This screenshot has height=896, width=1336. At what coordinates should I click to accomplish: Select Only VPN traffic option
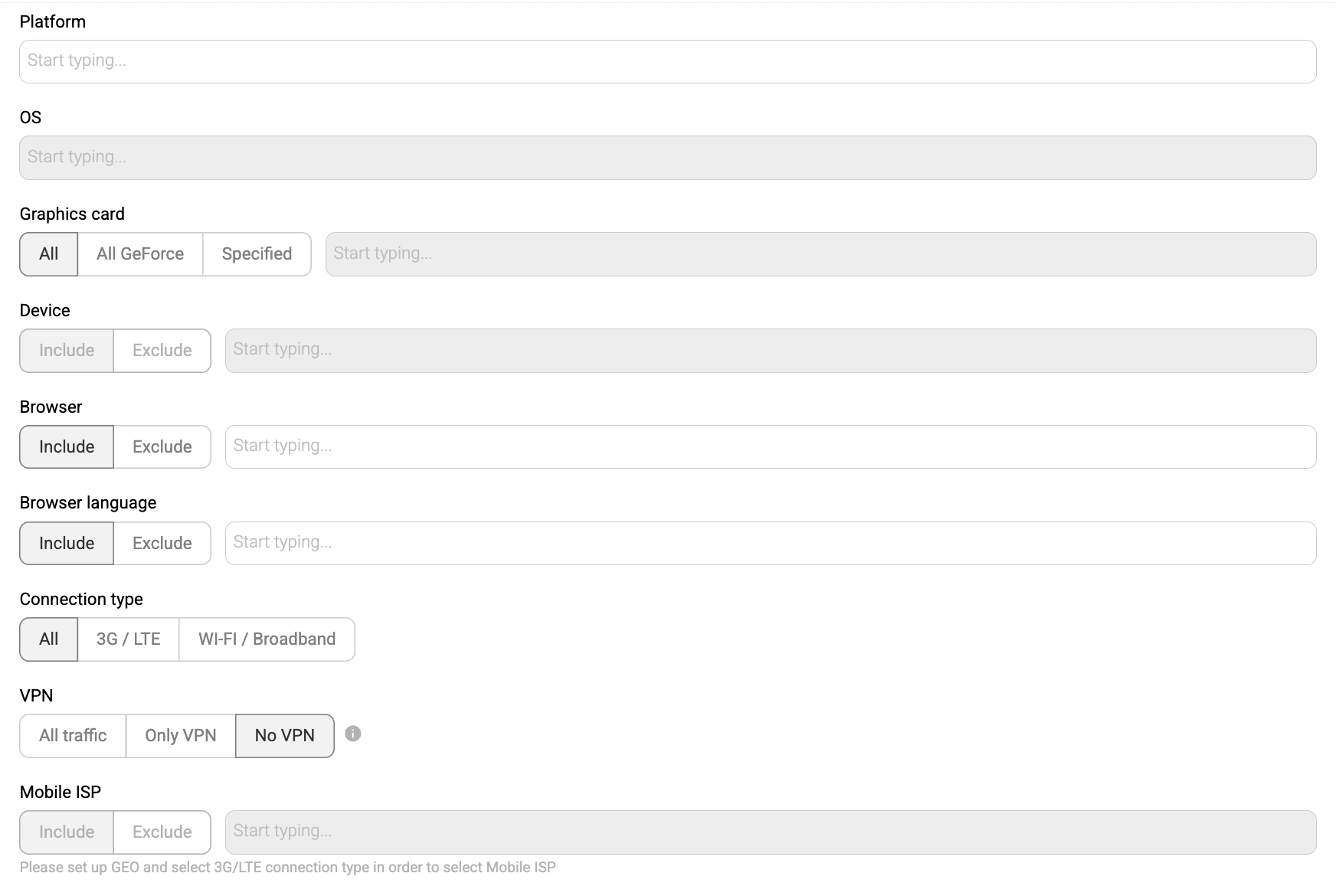(x=181, y=736)
